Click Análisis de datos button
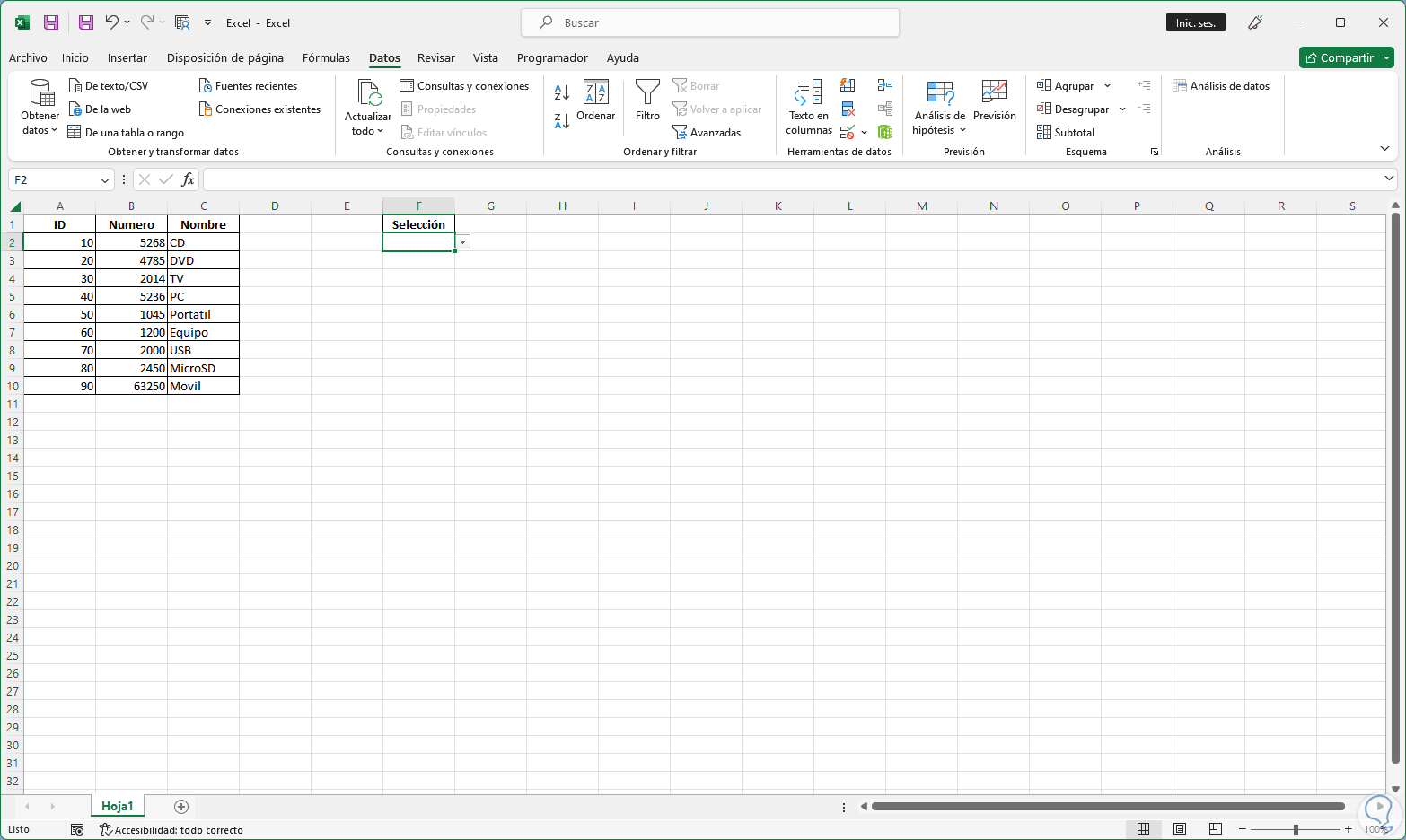 pos(1221,86)
